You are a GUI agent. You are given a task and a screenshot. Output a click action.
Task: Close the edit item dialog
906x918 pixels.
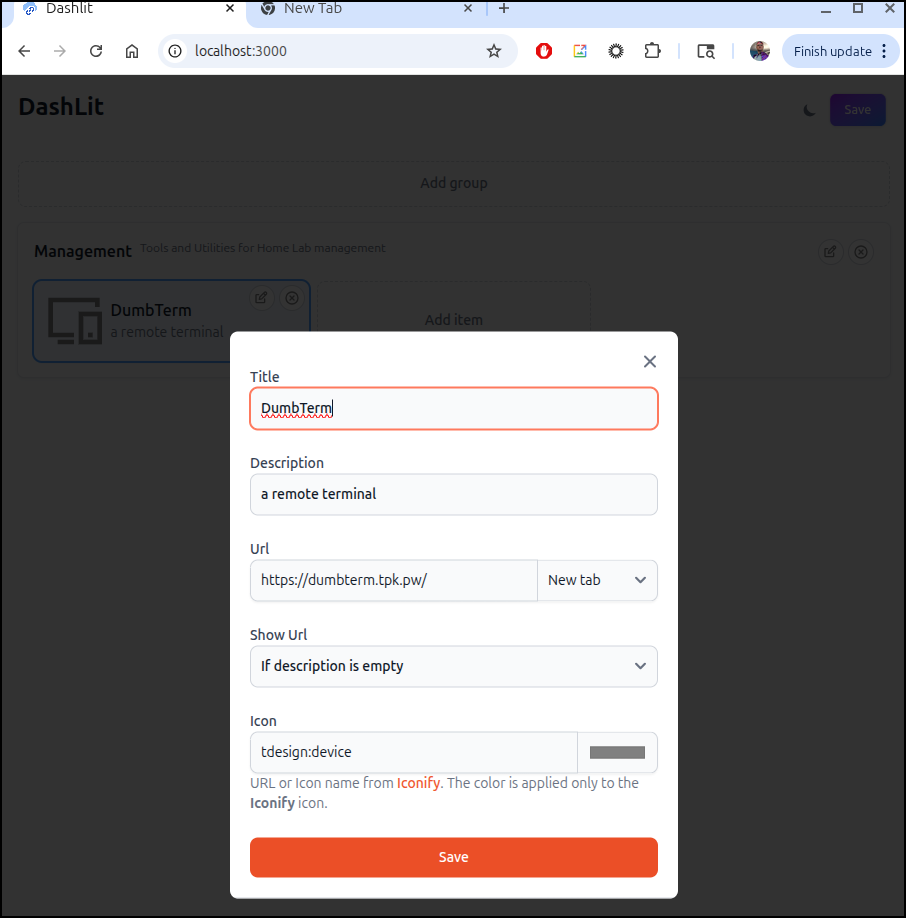point(649,362)
